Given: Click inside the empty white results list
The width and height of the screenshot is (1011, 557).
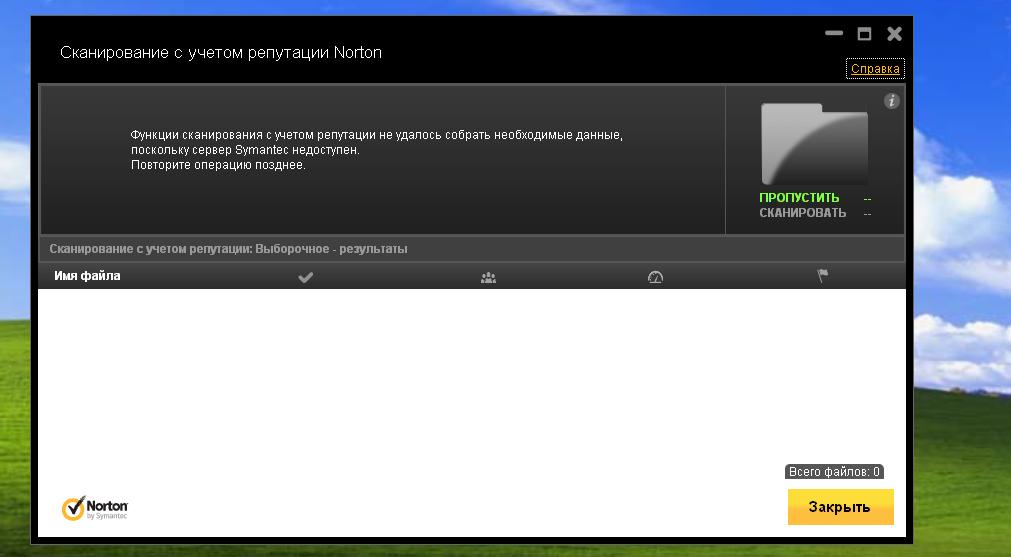Looking at the screenshot, I should click(470, 380).
